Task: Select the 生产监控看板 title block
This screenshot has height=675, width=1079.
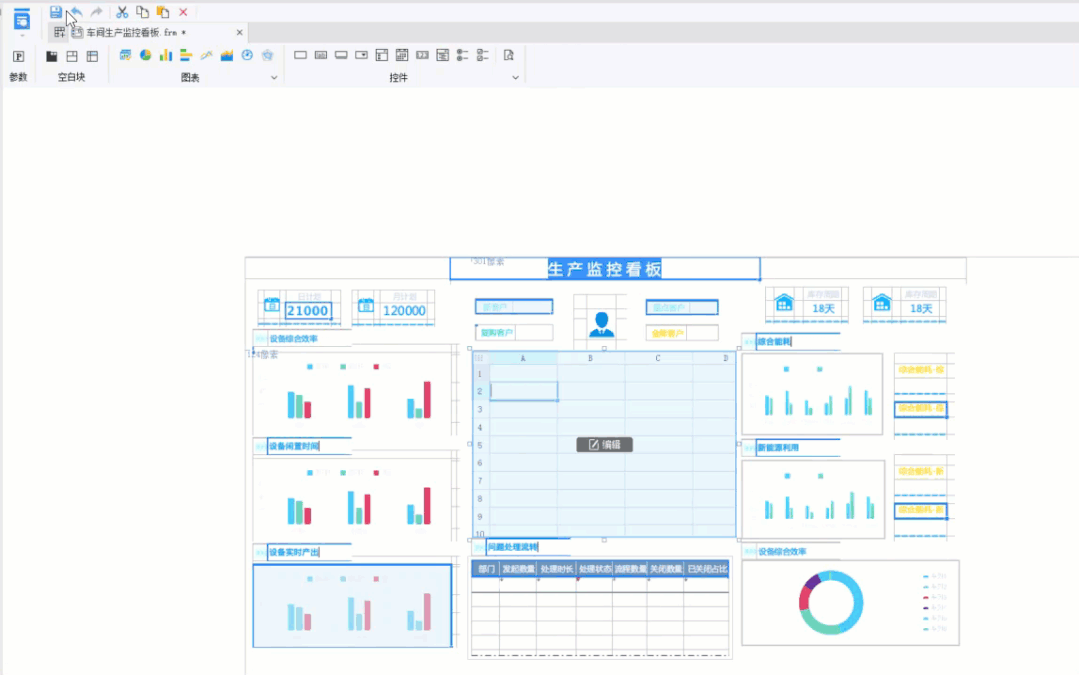Action: pyautogui.click(x=605, y=269)
